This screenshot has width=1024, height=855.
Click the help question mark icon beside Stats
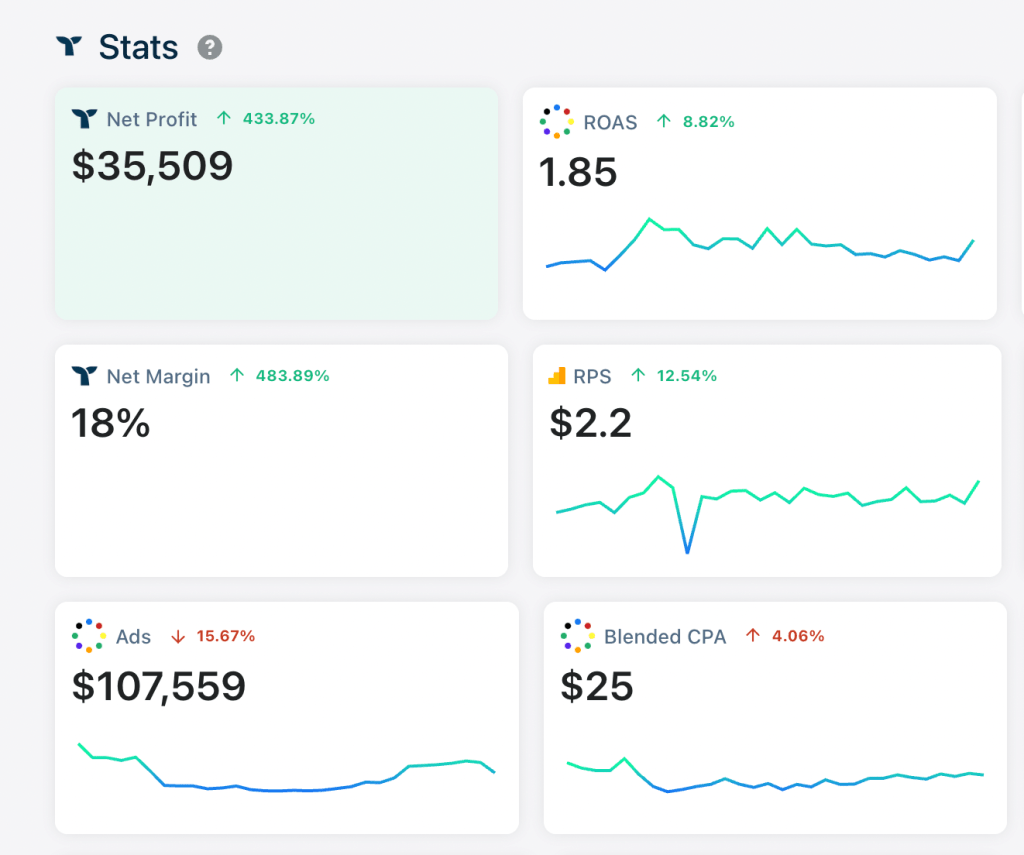click(209, 47)
